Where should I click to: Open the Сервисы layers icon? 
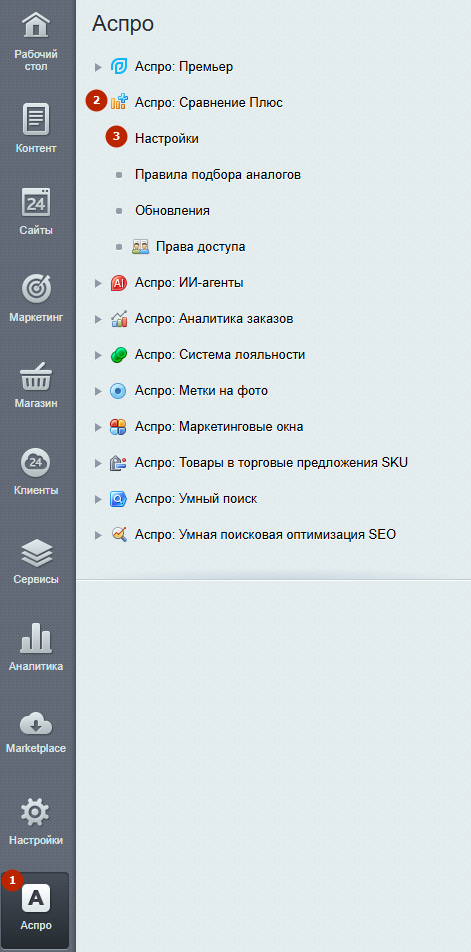36,552
